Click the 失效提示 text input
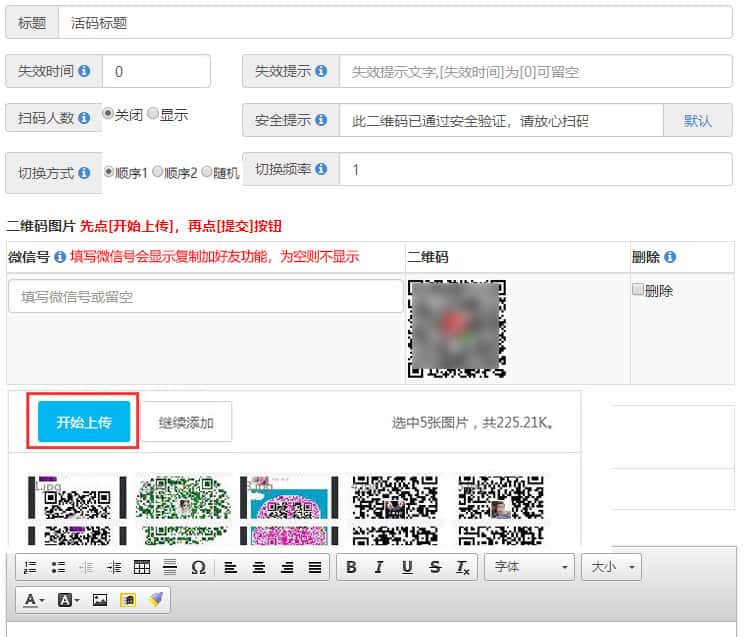This screenshot has height=637, width=743. [536, 71]
